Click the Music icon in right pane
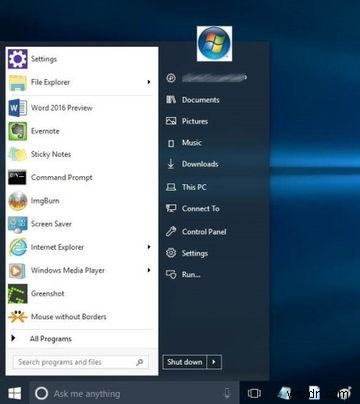Screen dimensions: 360x404 [x=171, y=143]
